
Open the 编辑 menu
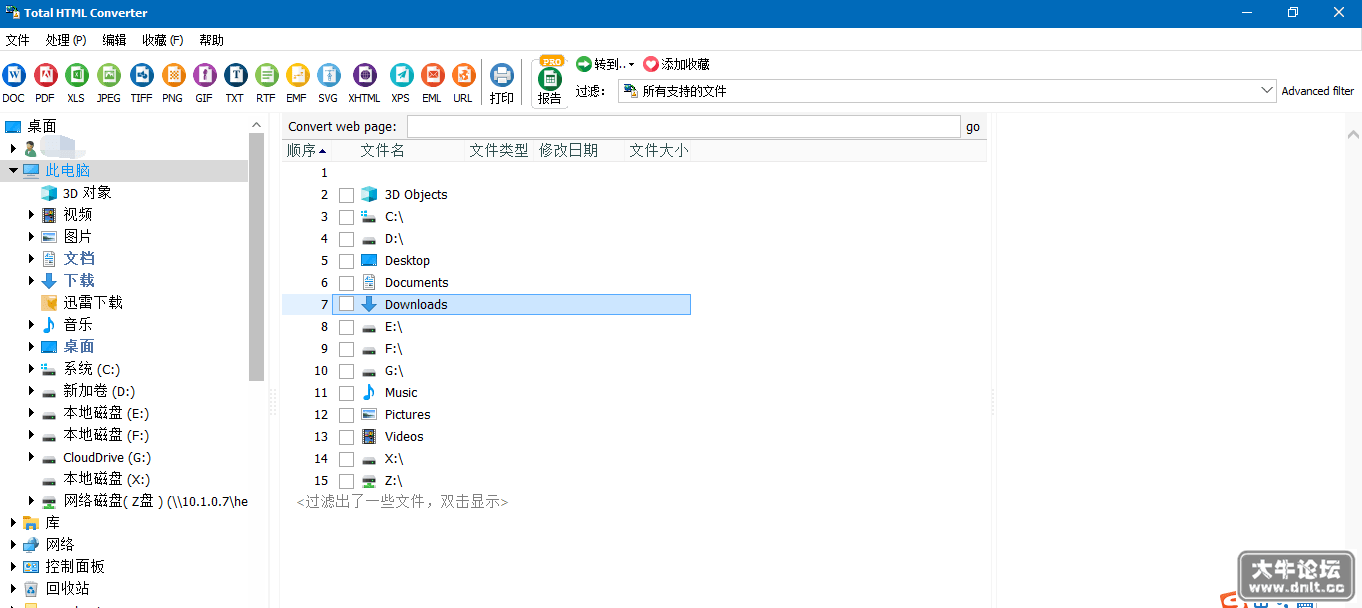[x=114, y=40]
